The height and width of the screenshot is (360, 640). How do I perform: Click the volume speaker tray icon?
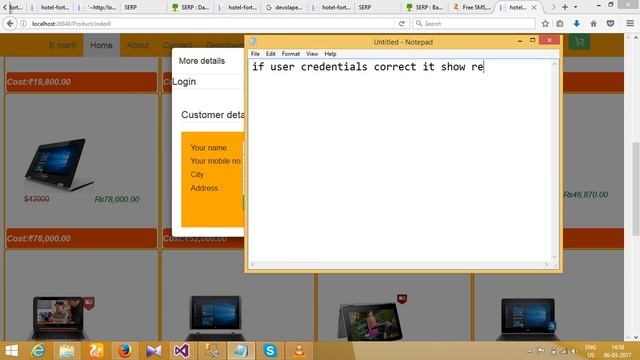point(573,351)
